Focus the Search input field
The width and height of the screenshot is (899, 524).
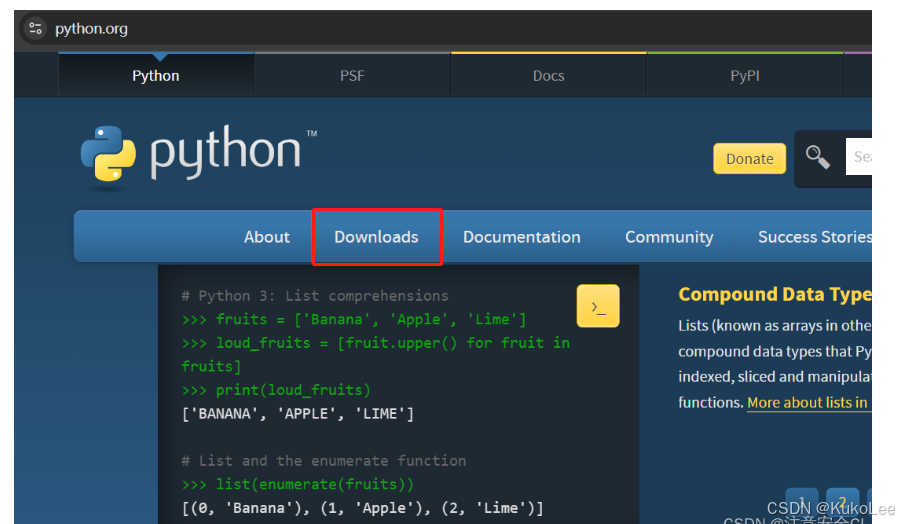(858, 157)
